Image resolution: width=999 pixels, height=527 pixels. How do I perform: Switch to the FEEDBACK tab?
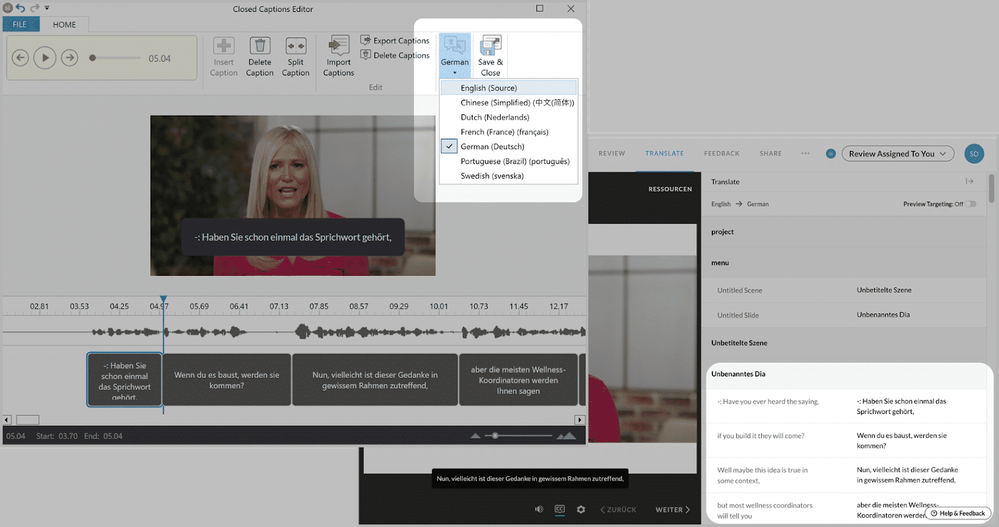coord(721,154)
